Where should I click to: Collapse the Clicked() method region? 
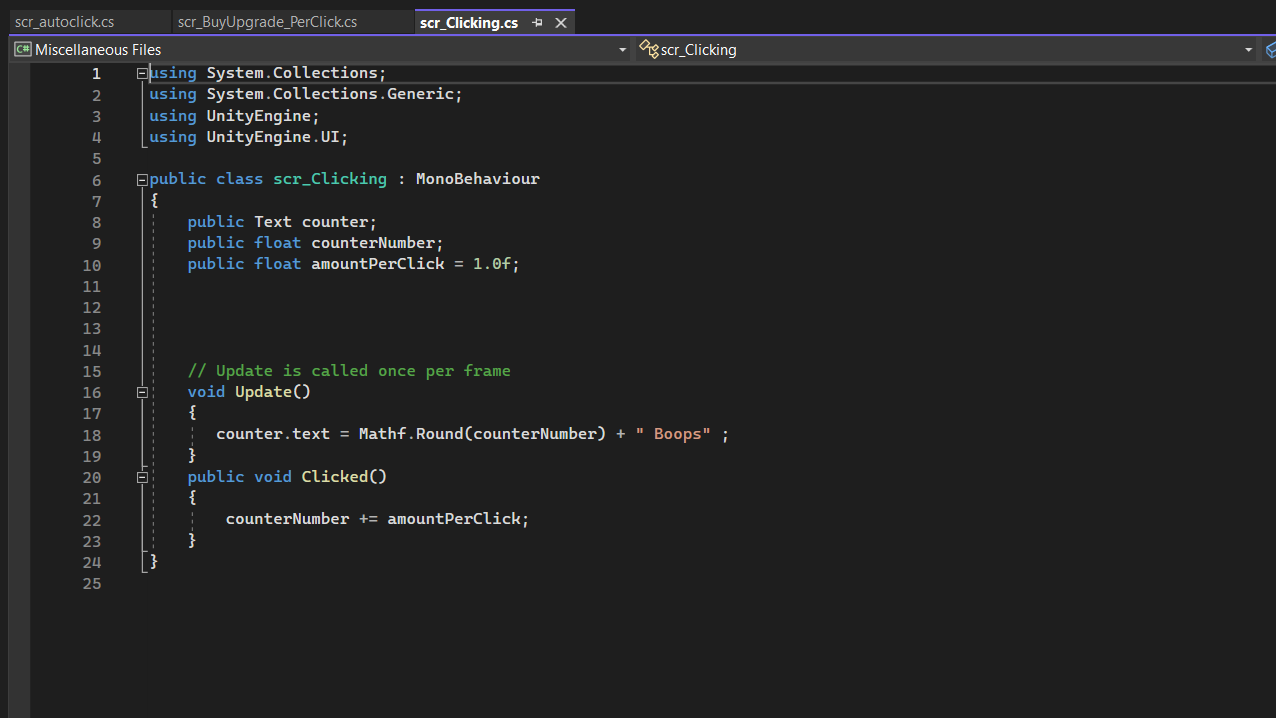[x=142, y=477]
